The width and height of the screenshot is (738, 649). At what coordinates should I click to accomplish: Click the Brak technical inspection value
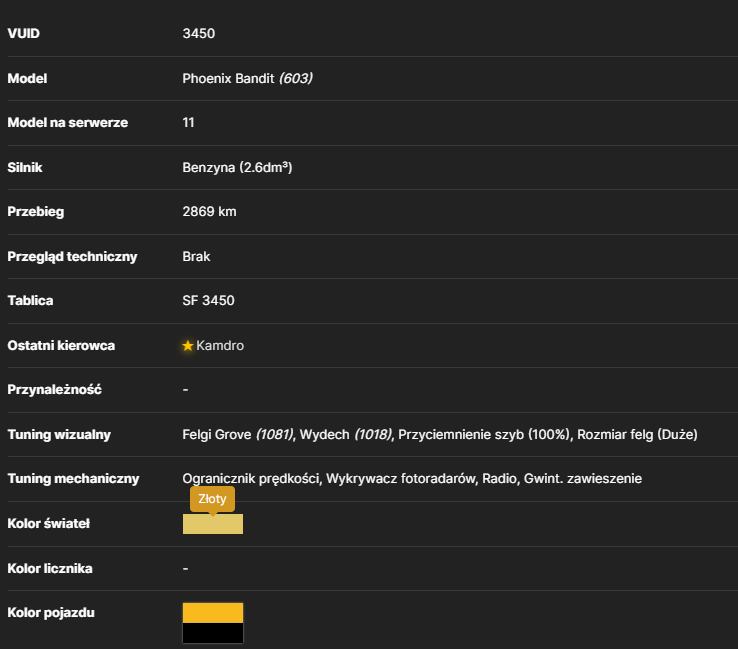[196, 256]
